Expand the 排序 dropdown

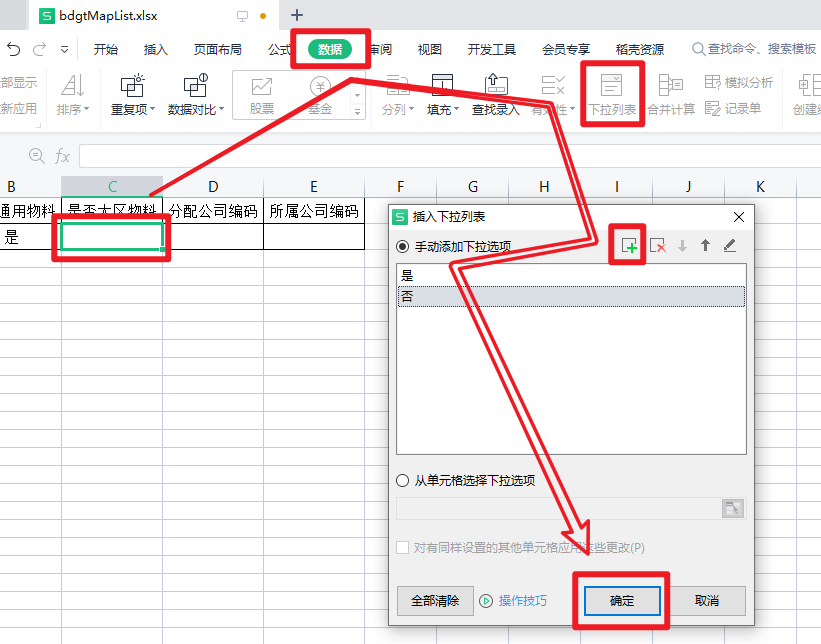[x=73, y=109]
